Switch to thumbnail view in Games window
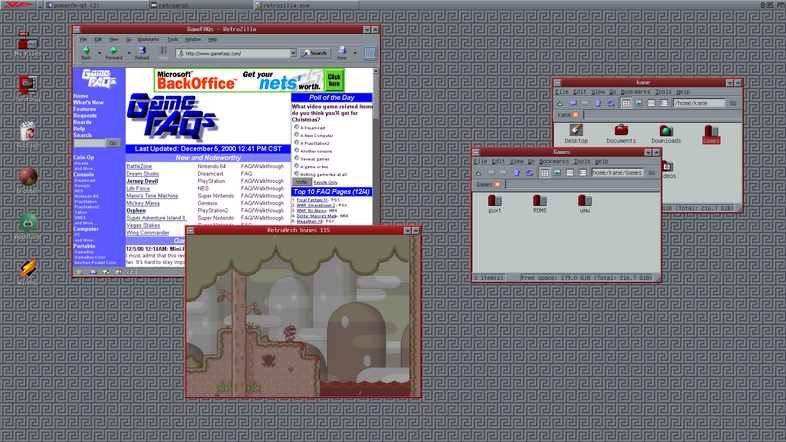Viewport: 786px width, 442px height. pyautogui.click(x=557, y=173)
